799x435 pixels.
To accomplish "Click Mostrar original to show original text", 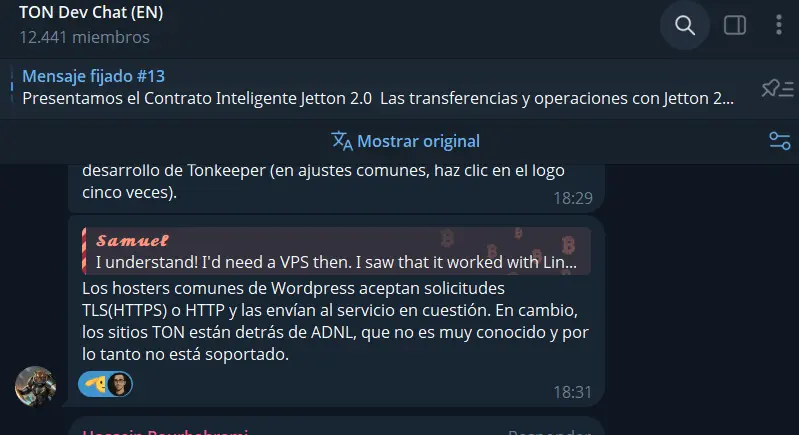I will (x=418, y=141).
